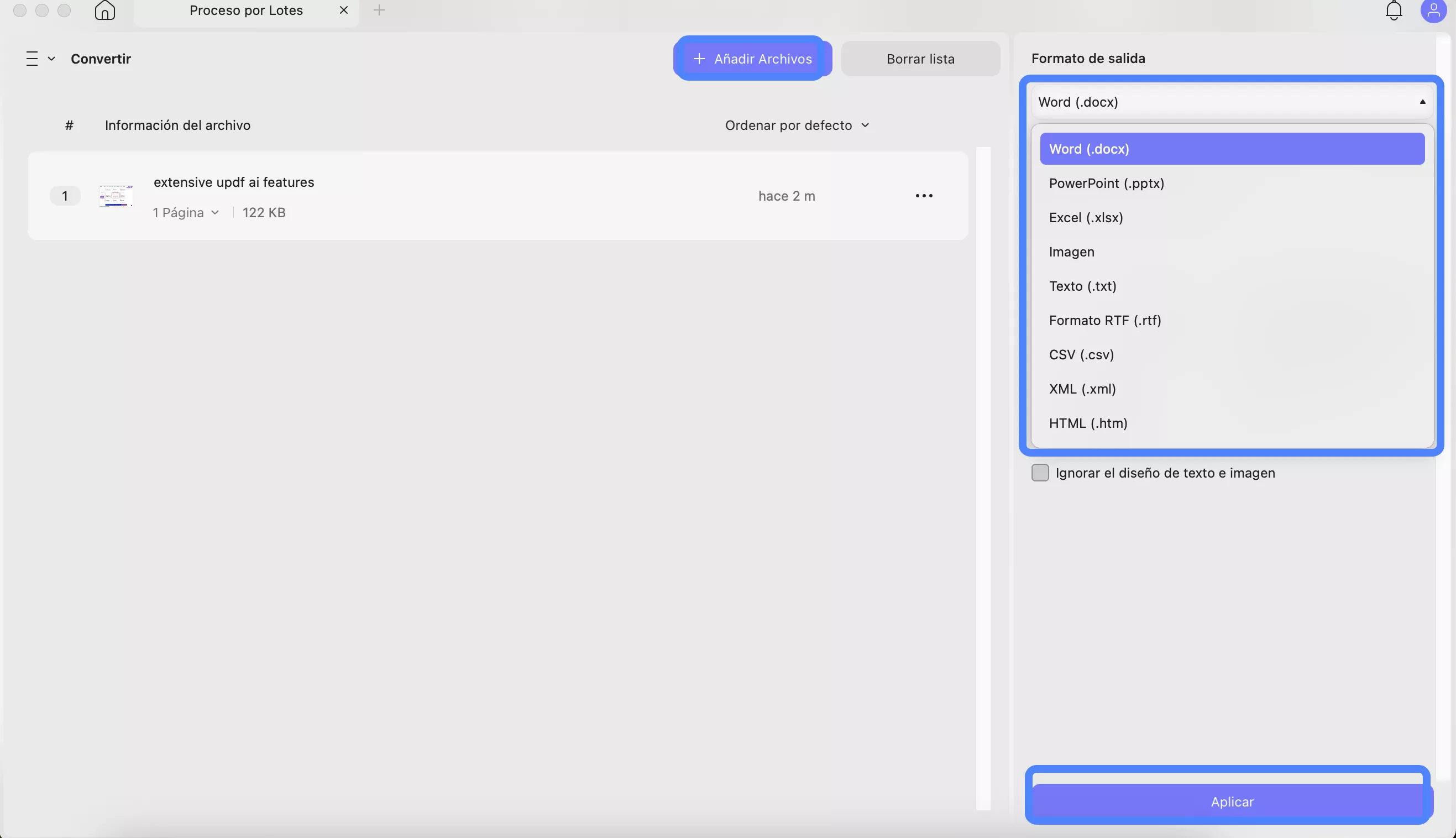Open the user account avatar

[x=1433, y=11]
